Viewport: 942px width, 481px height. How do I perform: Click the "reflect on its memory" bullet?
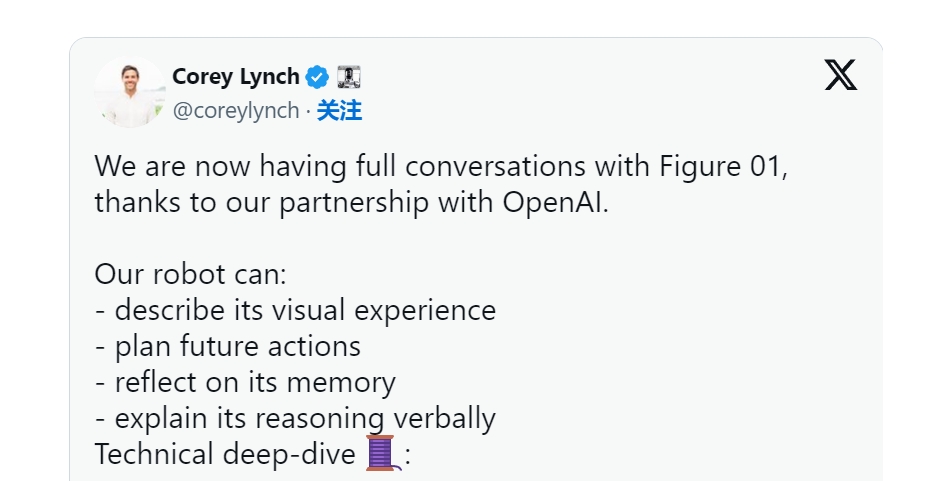pos(255,382)
